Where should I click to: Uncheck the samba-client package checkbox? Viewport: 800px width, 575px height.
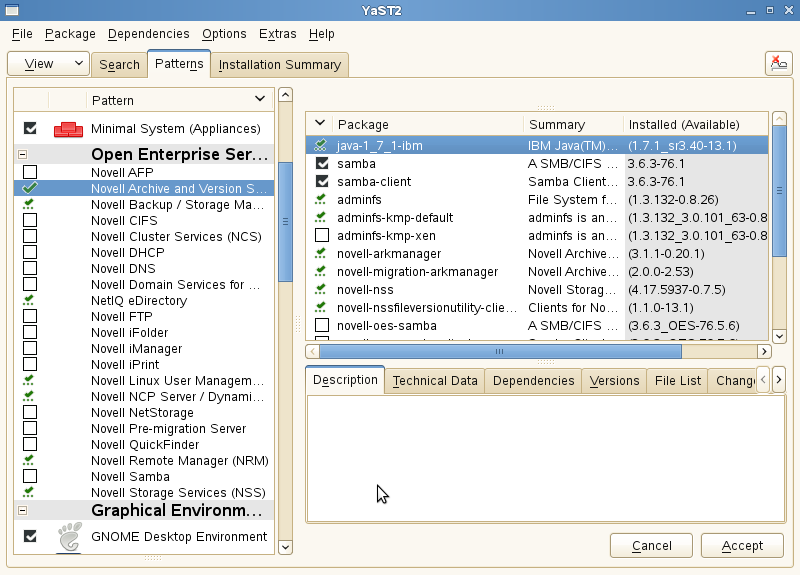(x=321, y=182)
